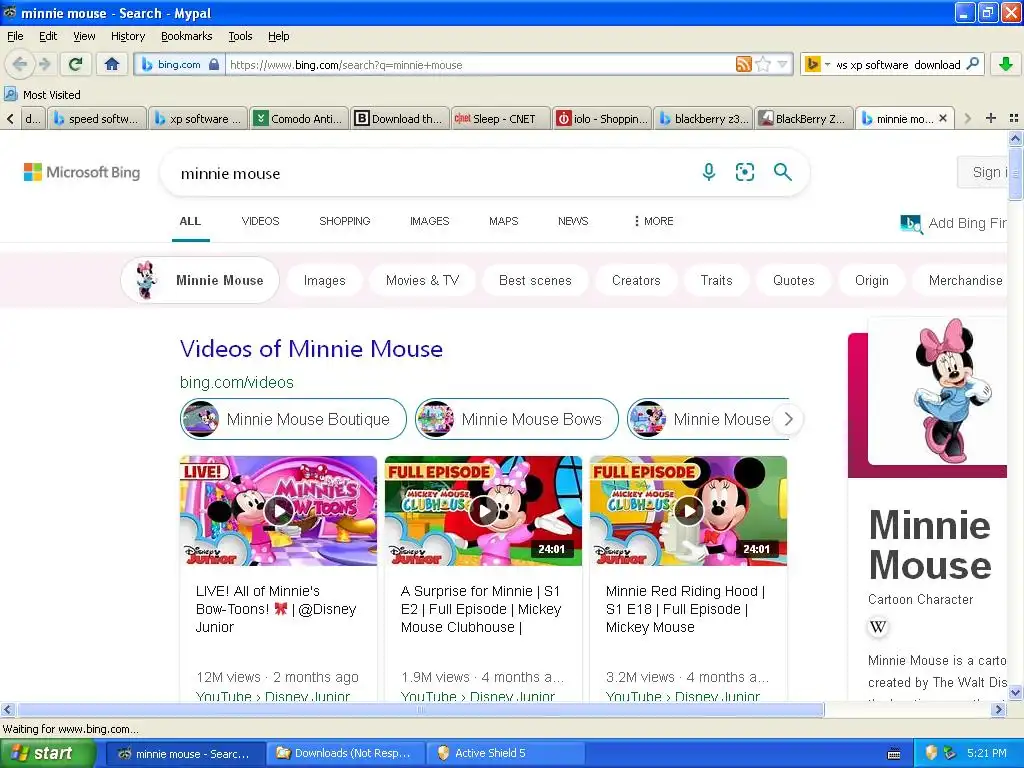Open search engine selector dropdown

816,64
